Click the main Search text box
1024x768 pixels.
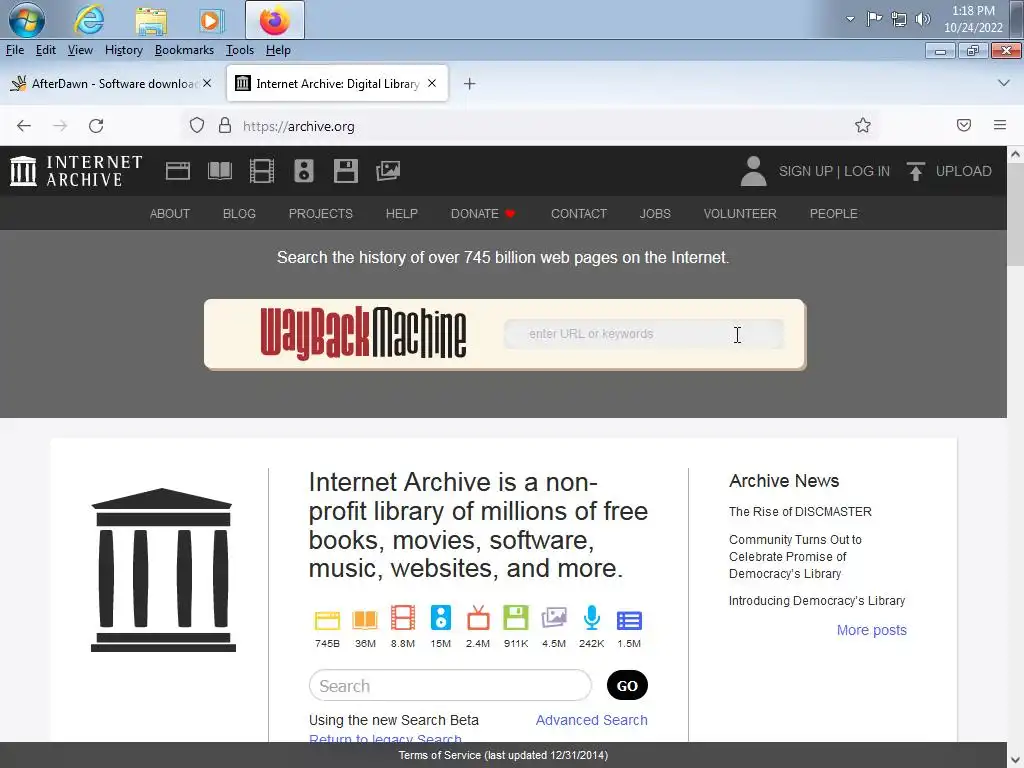450,686
